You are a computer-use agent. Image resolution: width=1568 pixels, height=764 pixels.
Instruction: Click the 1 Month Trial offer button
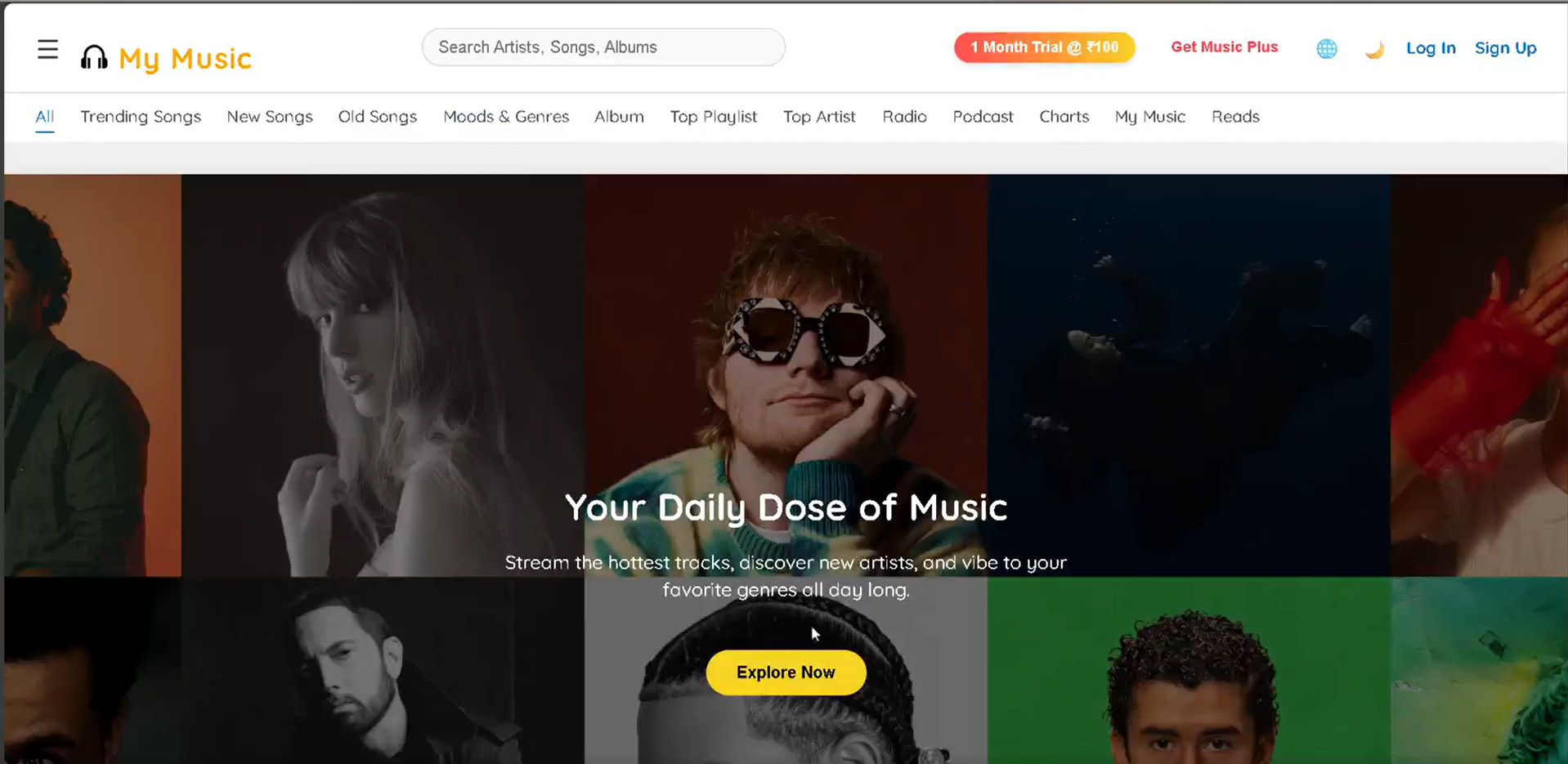1044,47
